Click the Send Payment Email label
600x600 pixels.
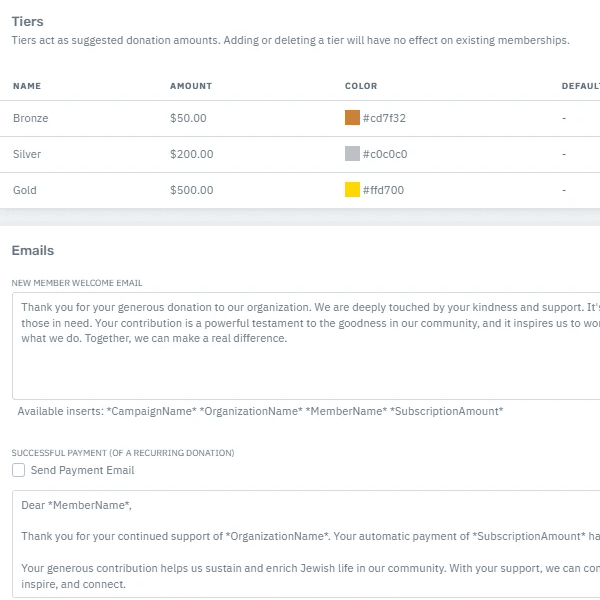coord(82,470)
